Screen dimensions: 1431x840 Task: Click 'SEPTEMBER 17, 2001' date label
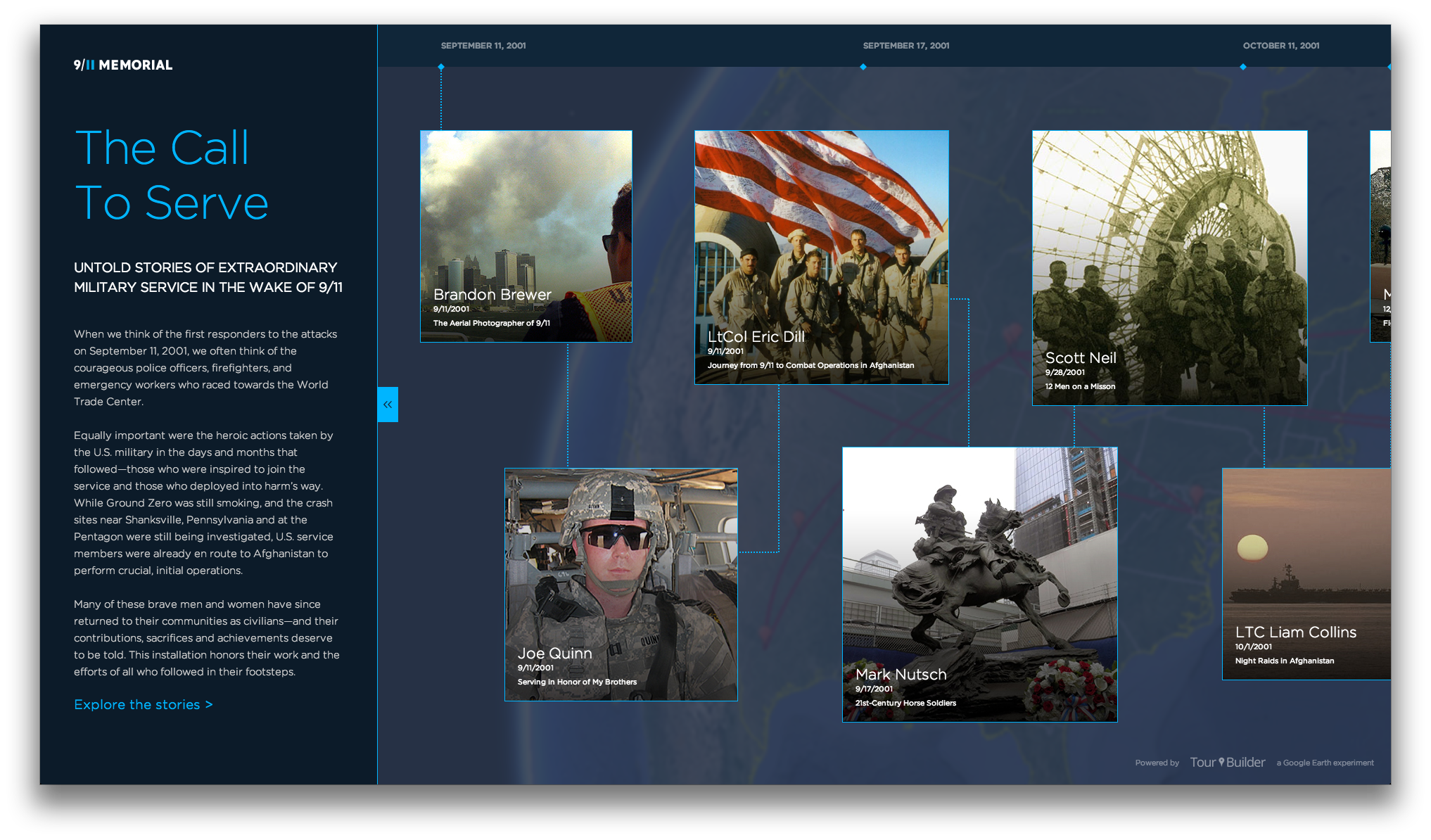click(x=906, y=46)
